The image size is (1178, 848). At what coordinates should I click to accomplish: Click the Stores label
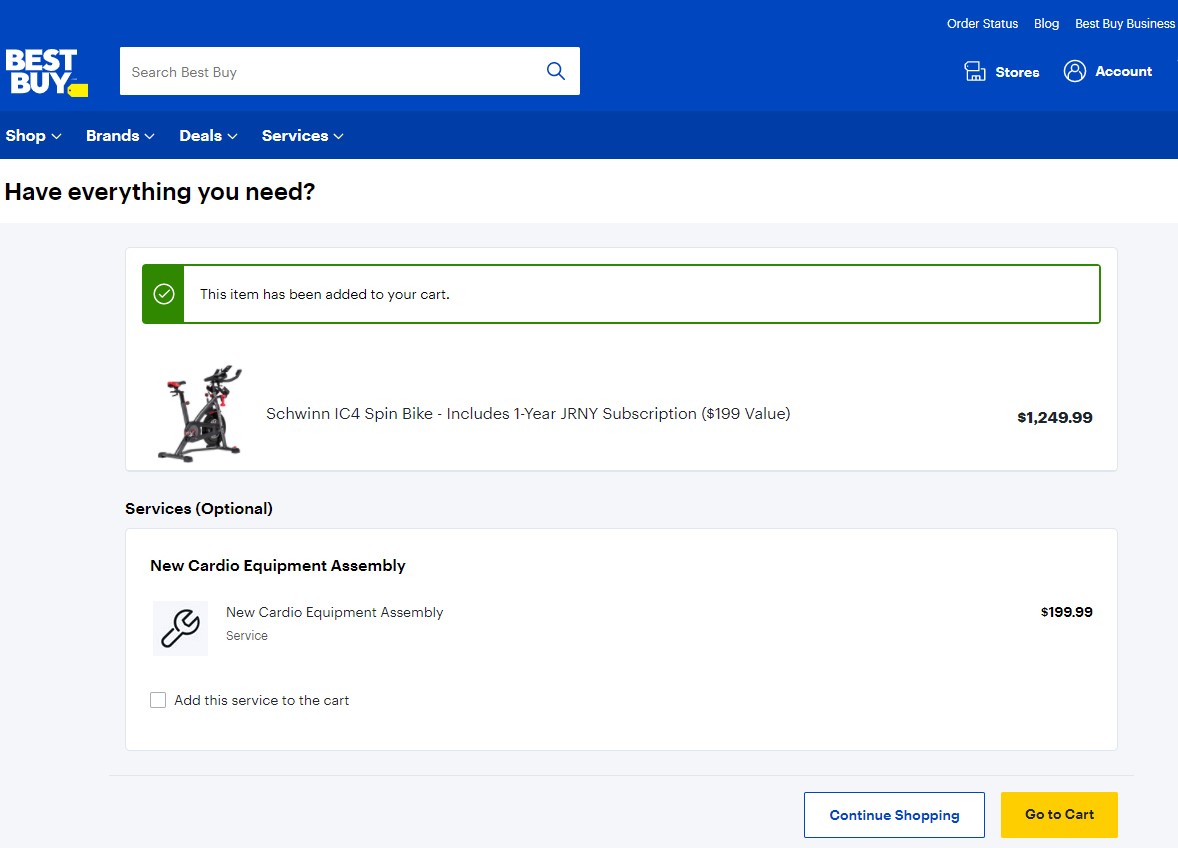point(1017,72)
